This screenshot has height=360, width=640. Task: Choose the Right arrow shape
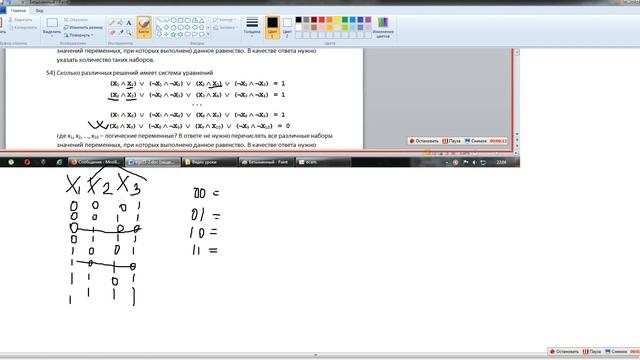pyautogui.click(x=188, y=27)
